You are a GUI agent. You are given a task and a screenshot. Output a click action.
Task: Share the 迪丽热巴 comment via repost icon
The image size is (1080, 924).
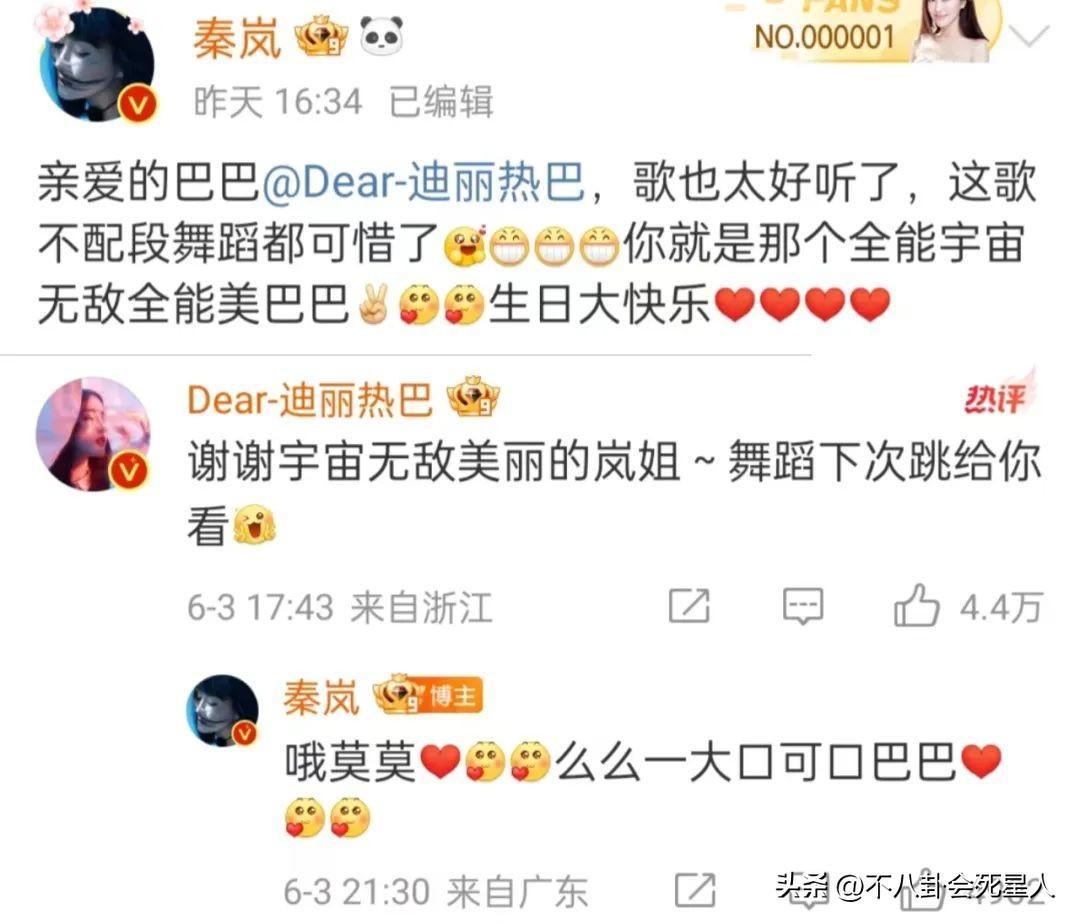point(689,607)
